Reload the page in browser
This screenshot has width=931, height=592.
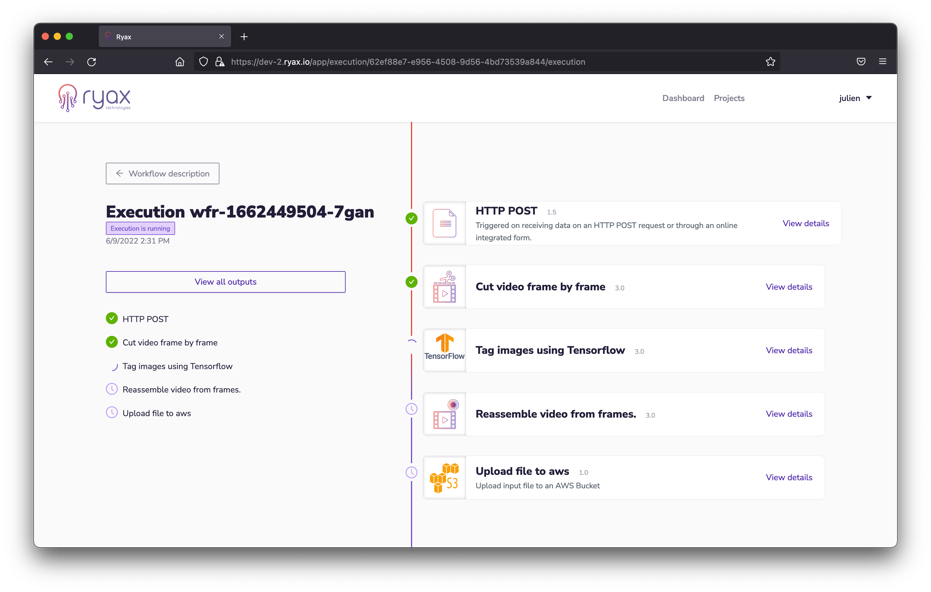[x=92, y=62]
